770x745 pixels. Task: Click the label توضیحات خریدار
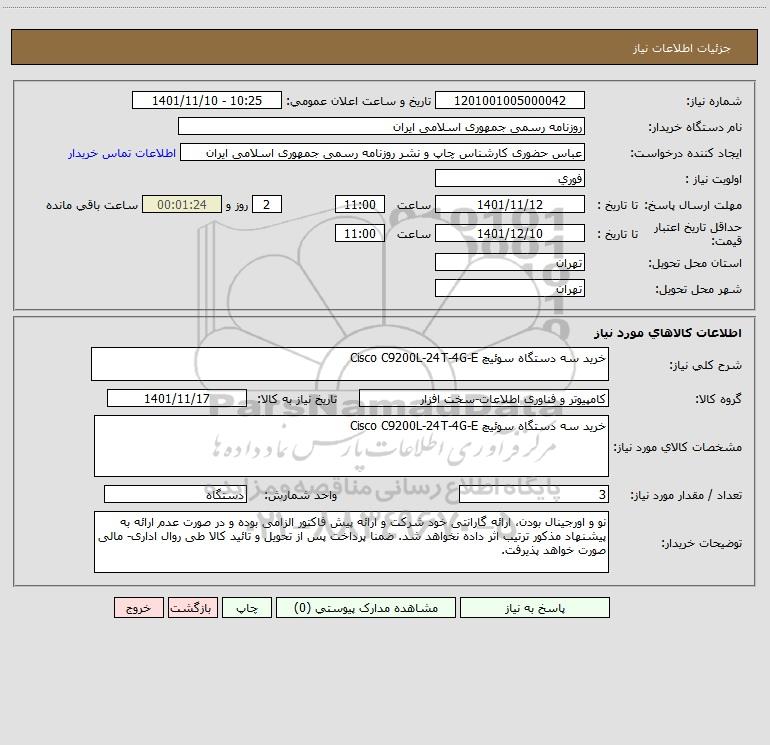702,544
